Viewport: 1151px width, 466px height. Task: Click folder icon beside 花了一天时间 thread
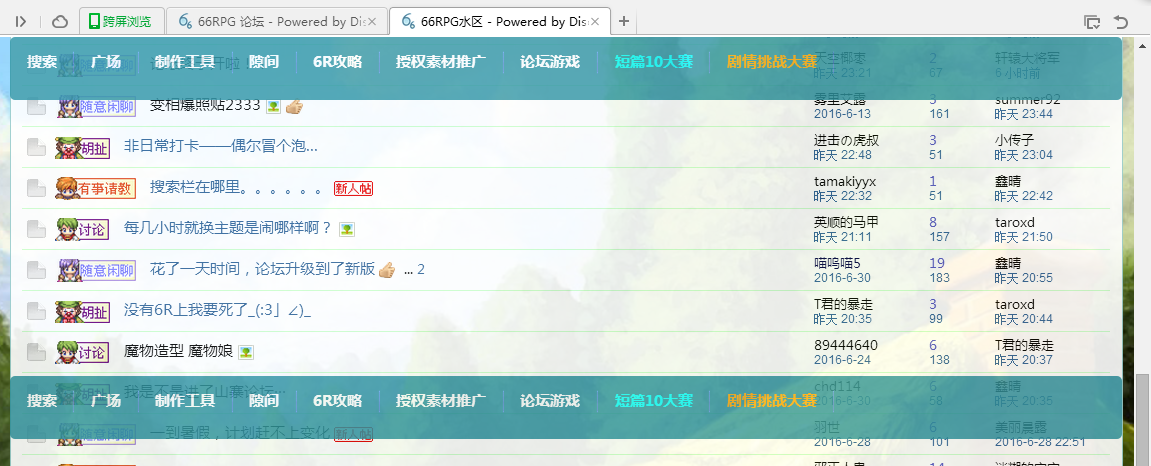coord(37,271)
